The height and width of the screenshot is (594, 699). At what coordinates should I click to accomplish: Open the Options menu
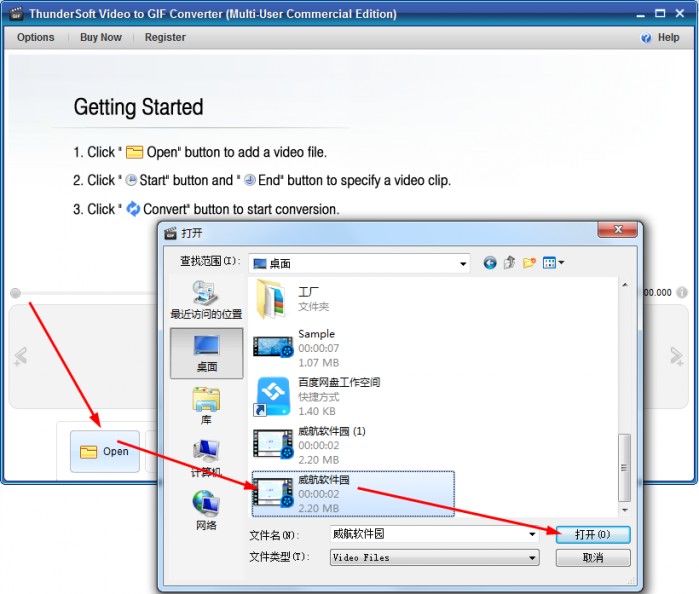click(36, 37)
